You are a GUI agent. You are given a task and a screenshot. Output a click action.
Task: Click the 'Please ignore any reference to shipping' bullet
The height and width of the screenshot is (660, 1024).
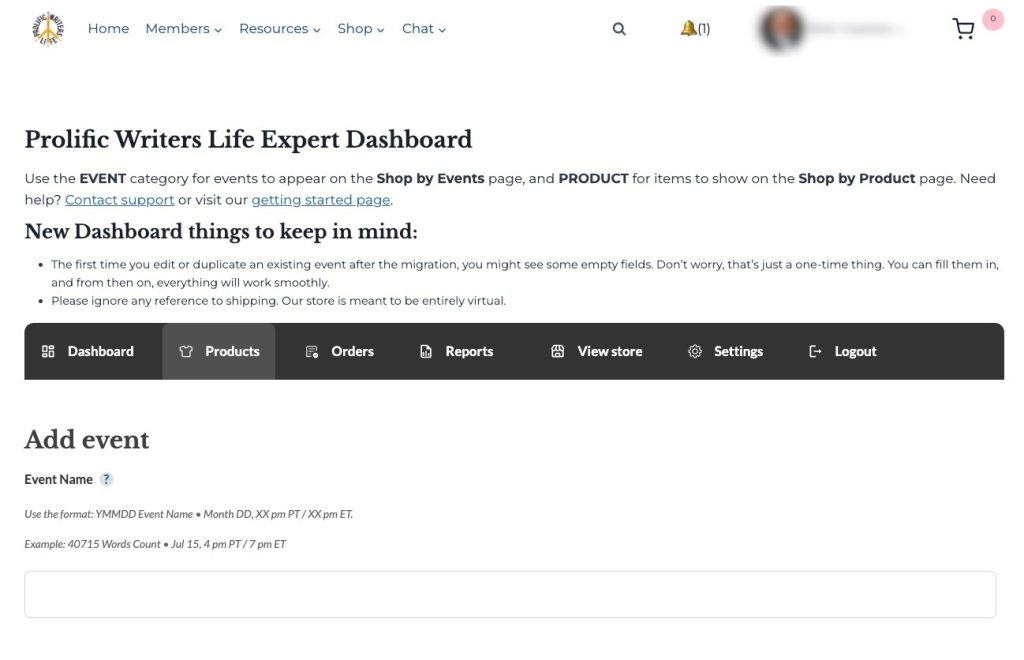(278, 301)
